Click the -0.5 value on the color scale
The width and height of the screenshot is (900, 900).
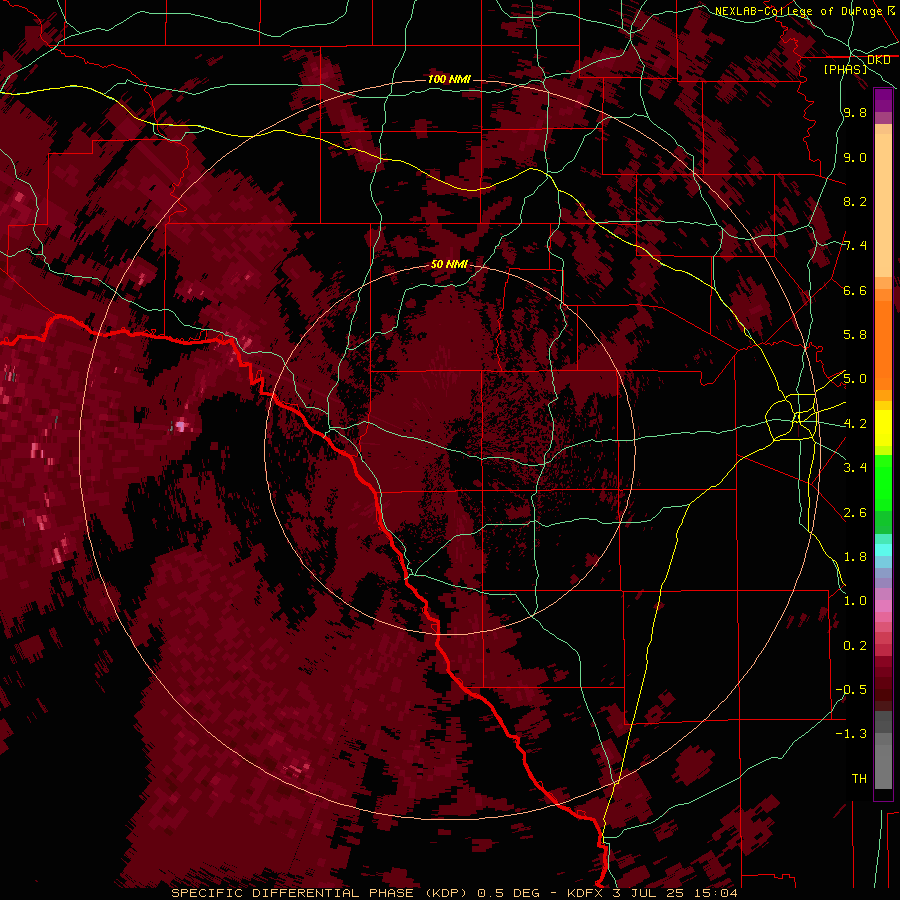[851, 690]
